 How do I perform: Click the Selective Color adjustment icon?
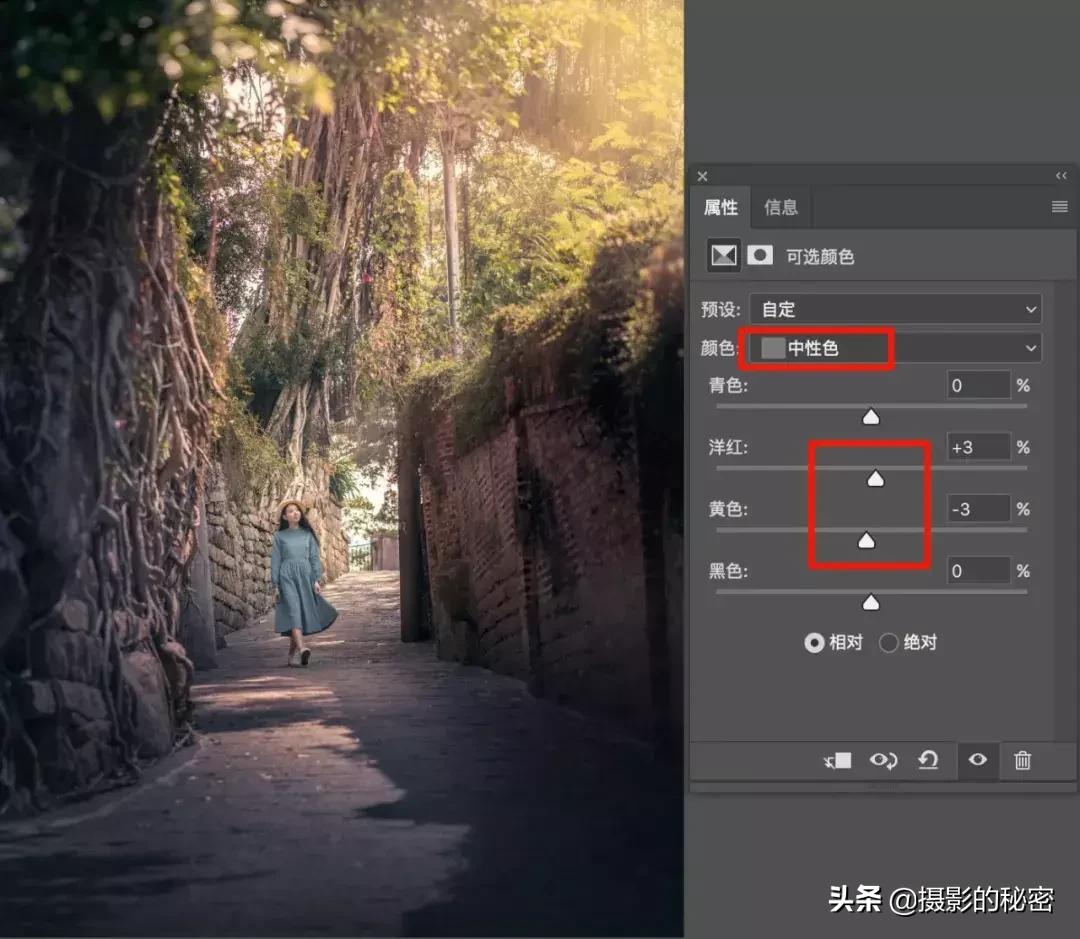point(722,255)
